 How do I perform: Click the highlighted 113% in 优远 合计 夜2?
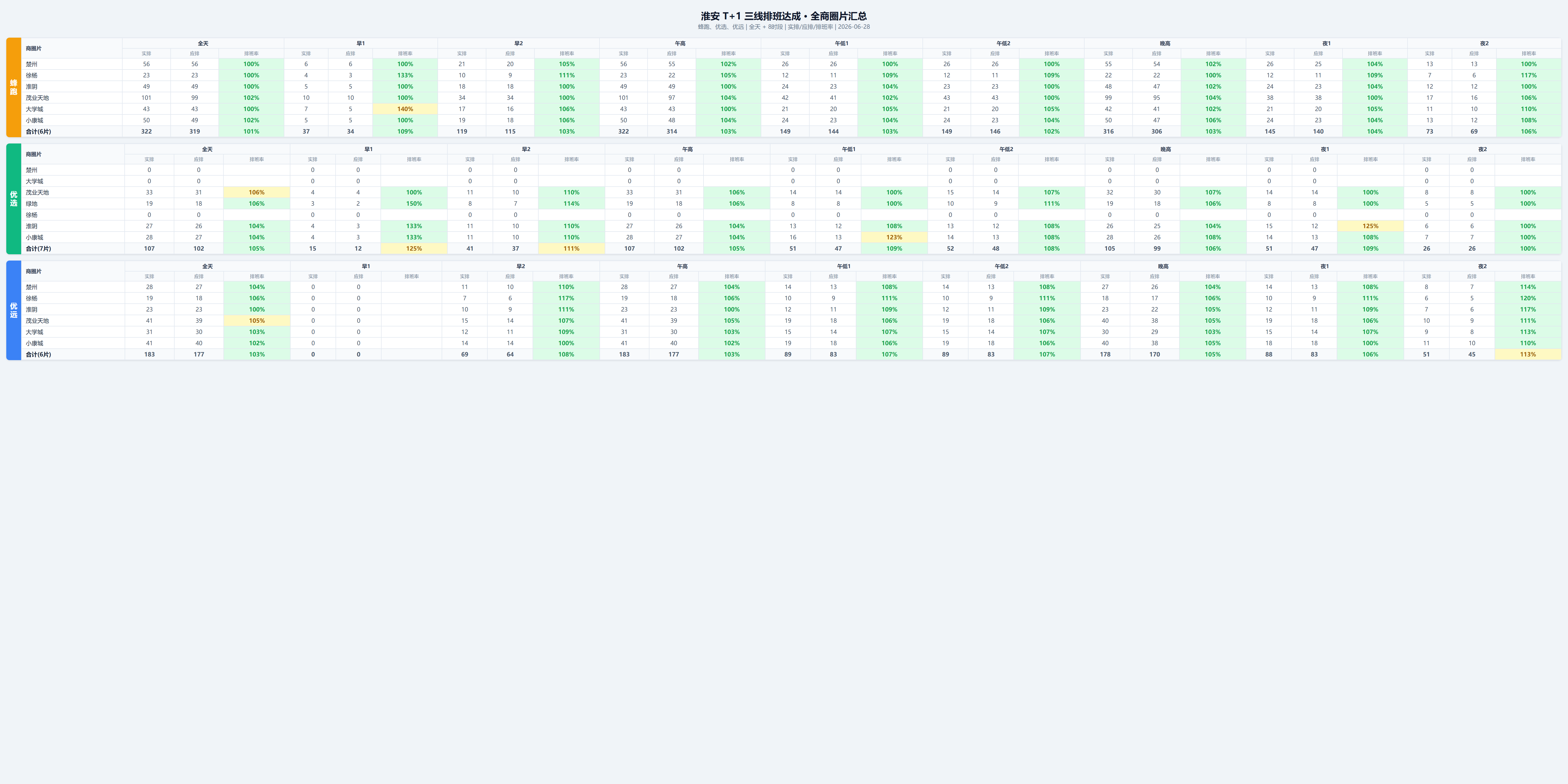coord(1528,354)
